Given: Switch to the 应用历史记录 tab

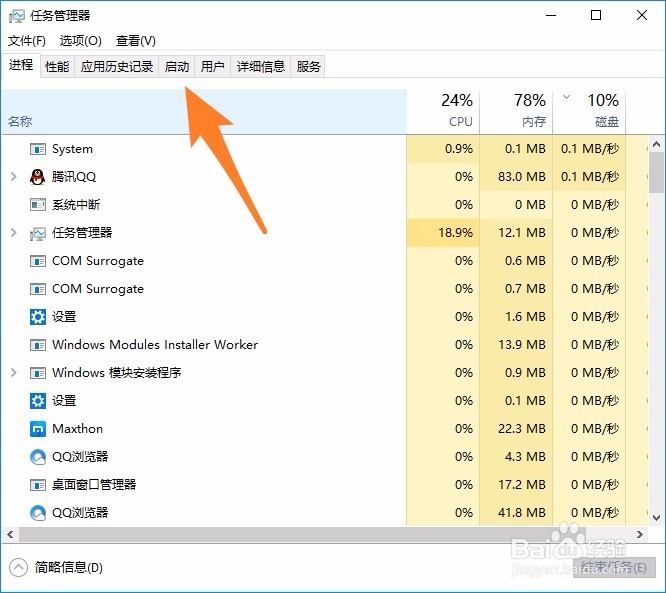Looking at the screenshot, I should point(117,66).
